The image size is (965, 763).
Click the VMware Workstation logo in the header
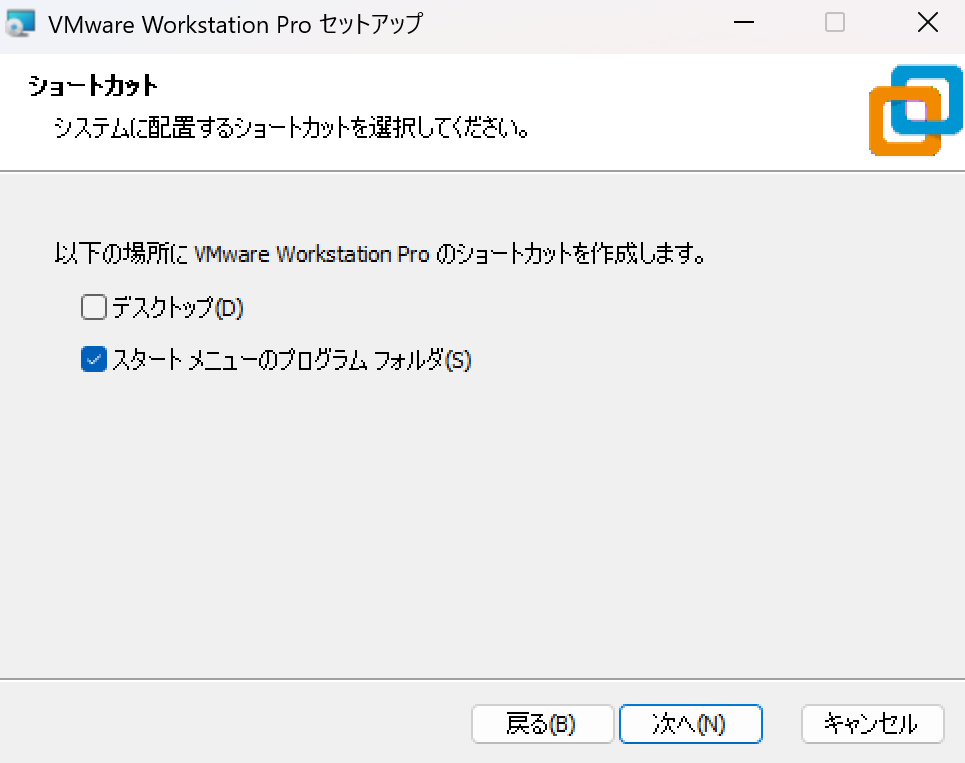coord(916,111)
